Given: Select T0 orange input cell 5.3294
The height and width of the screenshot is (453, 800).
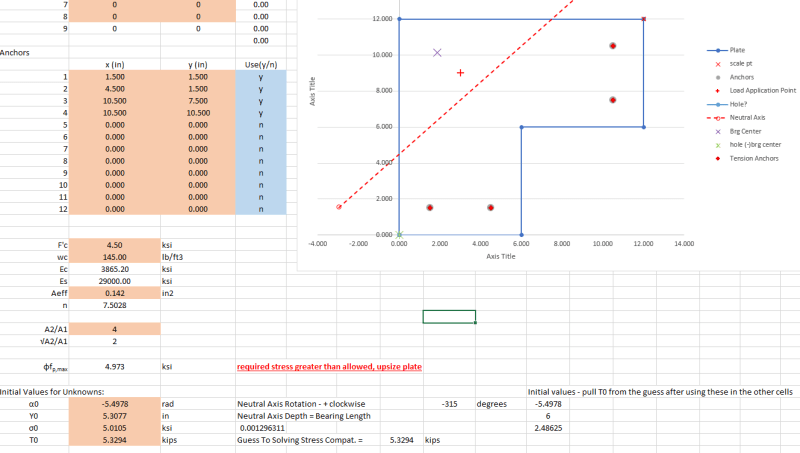Looking at the screenshot, I should [x=115, y=440].
